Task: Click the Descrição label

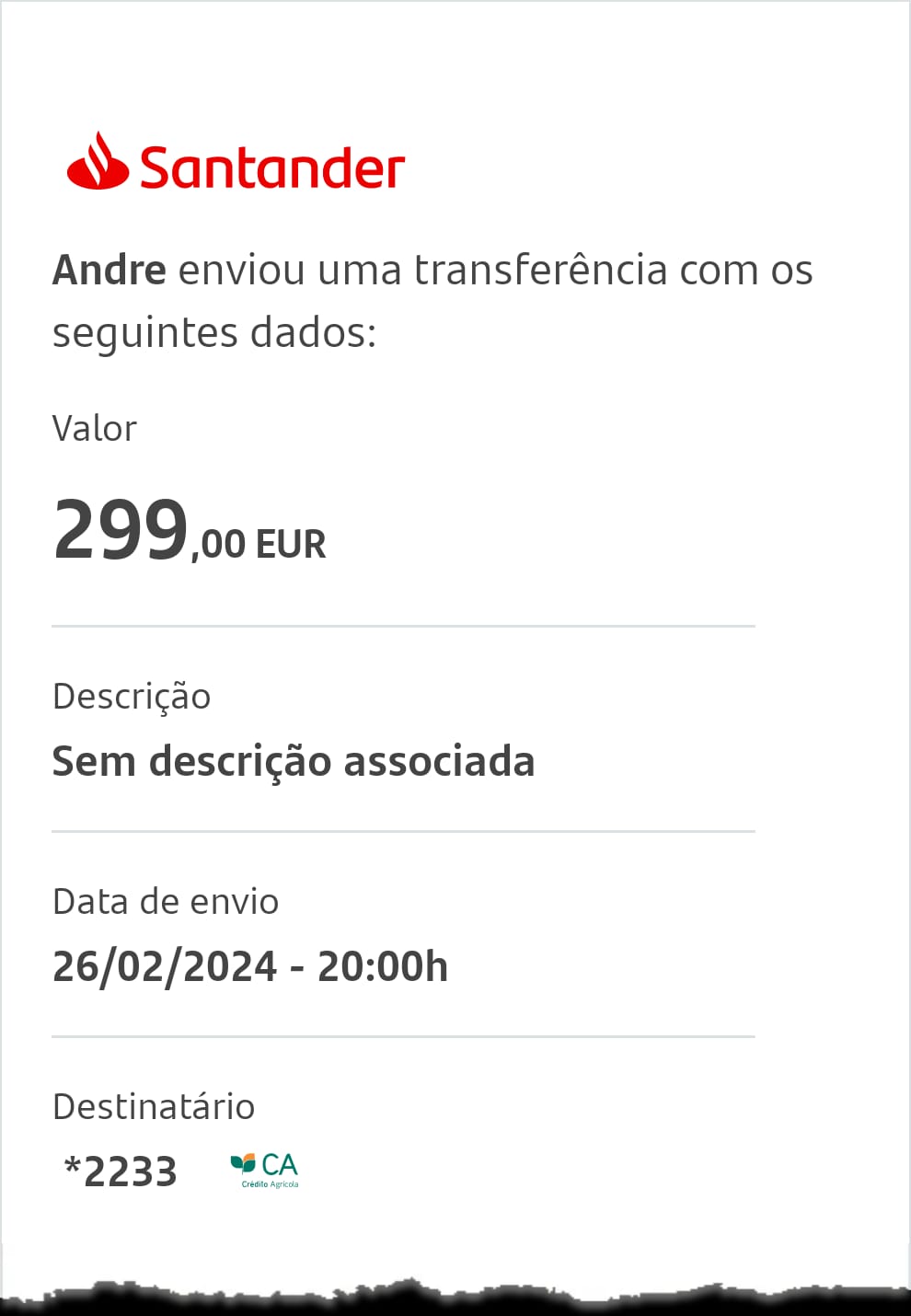Action: [132, 698]
